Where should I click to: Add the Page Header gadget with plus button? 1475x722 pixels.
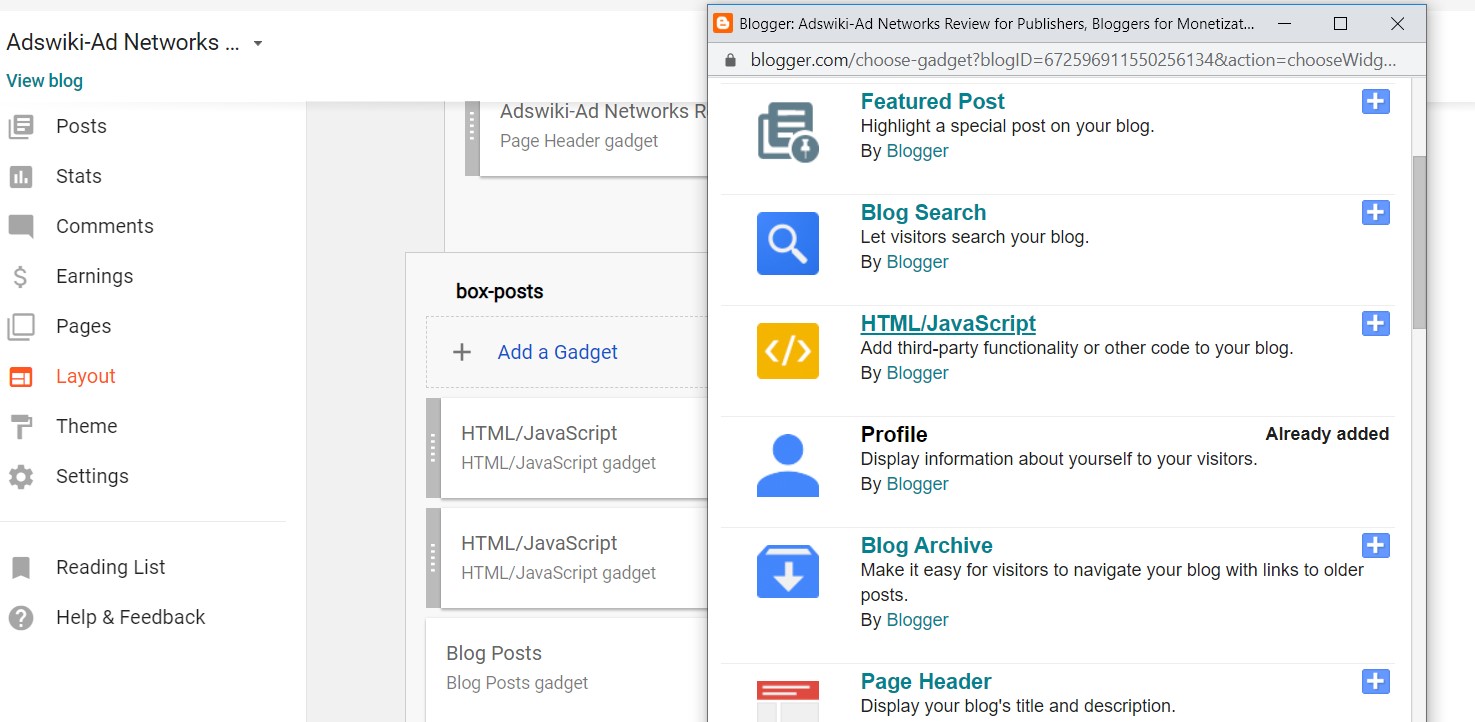click(x=1376, y=681)
